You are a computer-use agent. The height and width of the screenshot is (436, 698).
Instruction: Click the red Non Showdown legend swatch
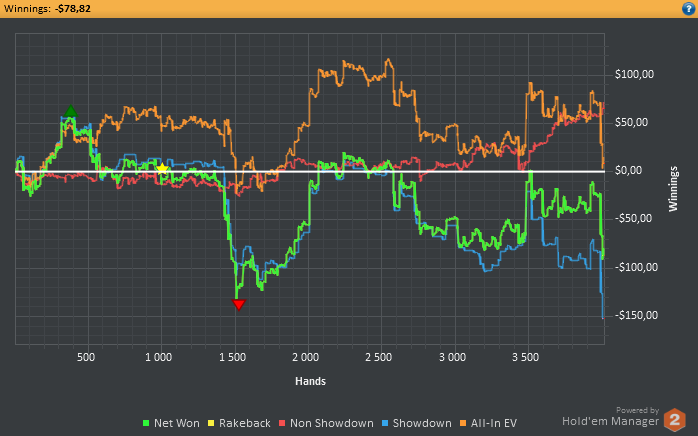point(282,423)
